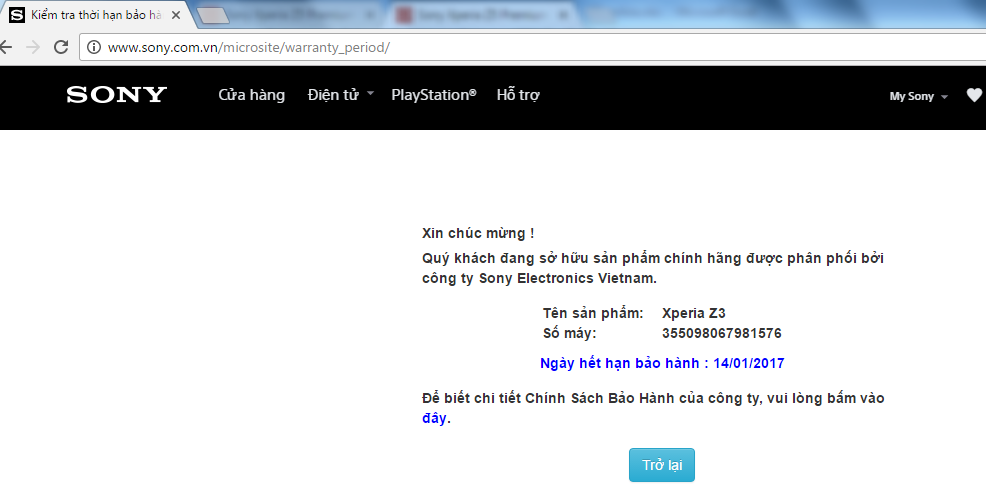Open a new tab button

click(x=213, y=15)
